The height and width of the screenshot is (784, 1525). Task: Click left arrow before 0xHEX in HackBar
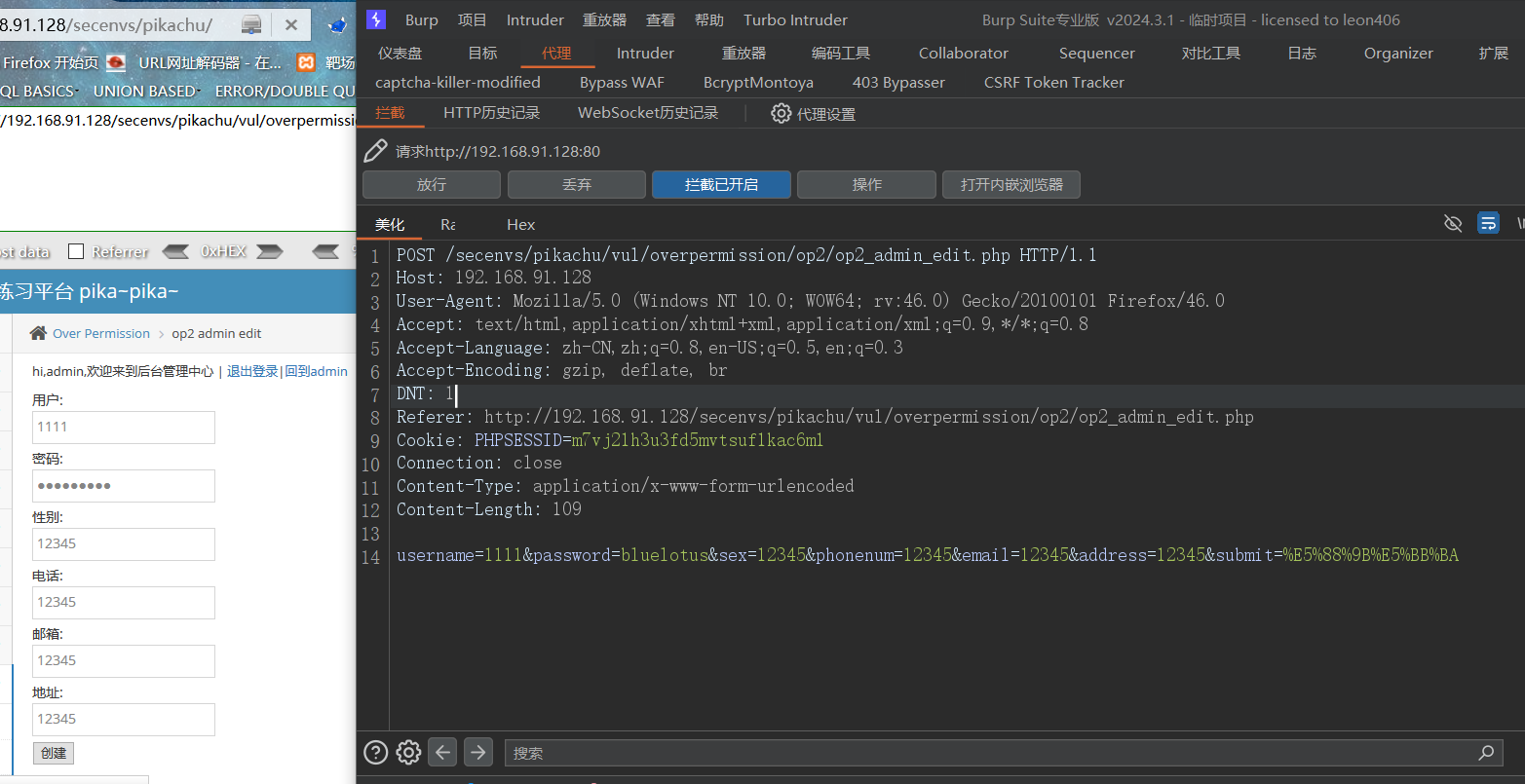(x=175, y=251)
